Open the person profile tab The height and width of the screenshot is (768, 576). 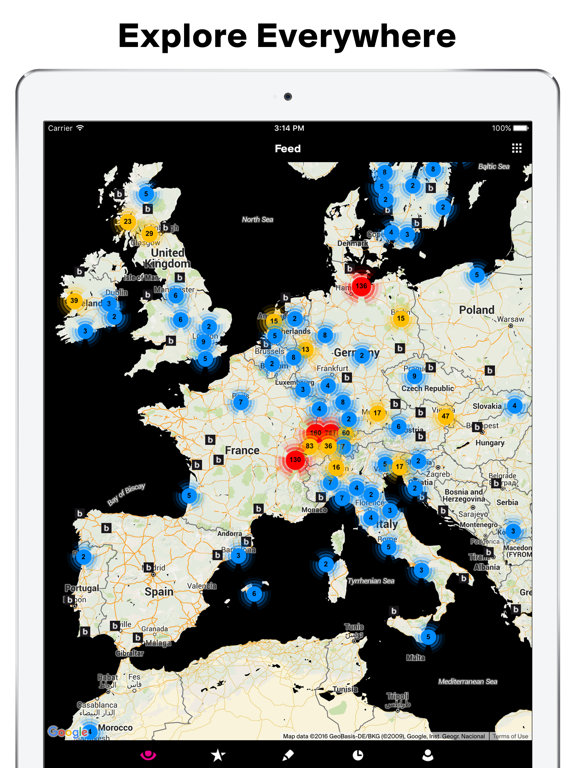(428, 755)
